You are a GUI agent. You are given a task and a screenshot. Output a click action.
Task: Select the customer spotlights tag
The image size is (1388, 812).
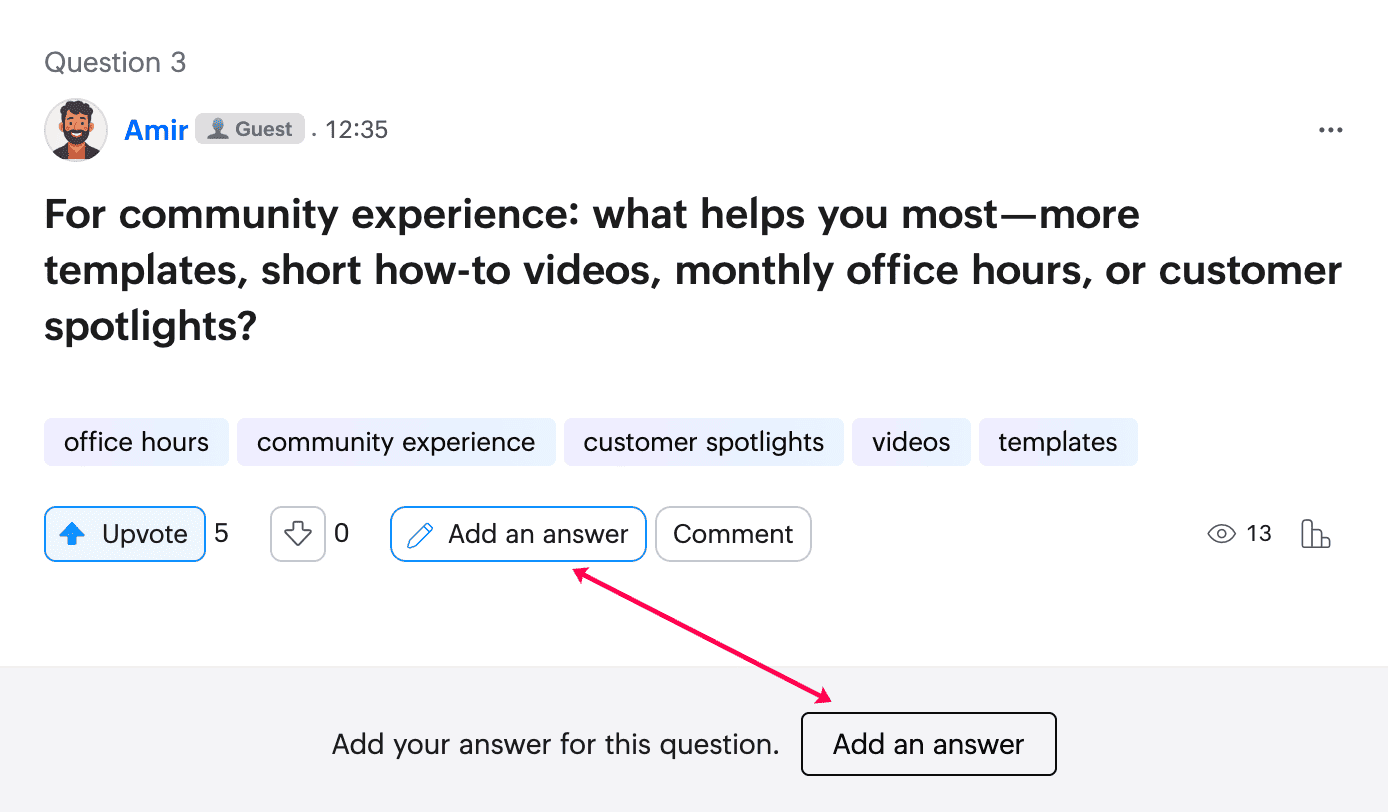point(704,442)
